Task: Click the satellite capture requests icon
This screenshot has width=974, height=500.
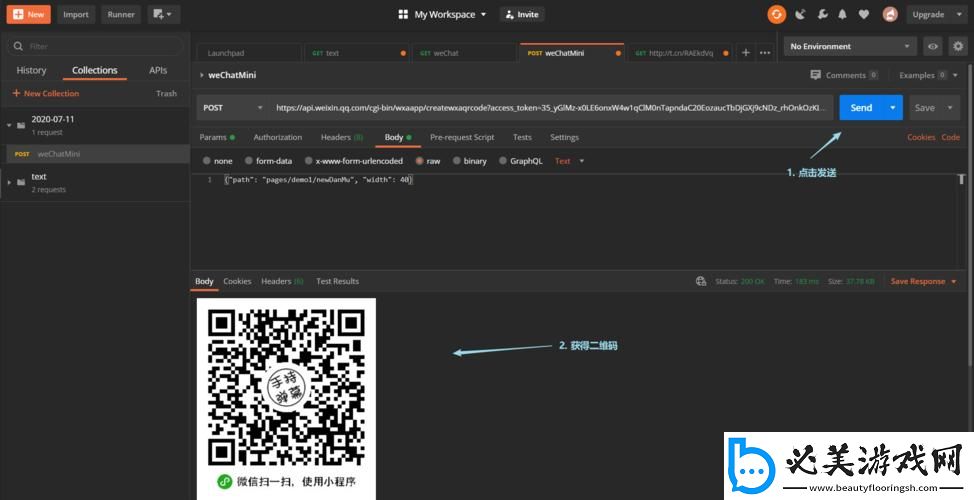Action: coord(800,14)
